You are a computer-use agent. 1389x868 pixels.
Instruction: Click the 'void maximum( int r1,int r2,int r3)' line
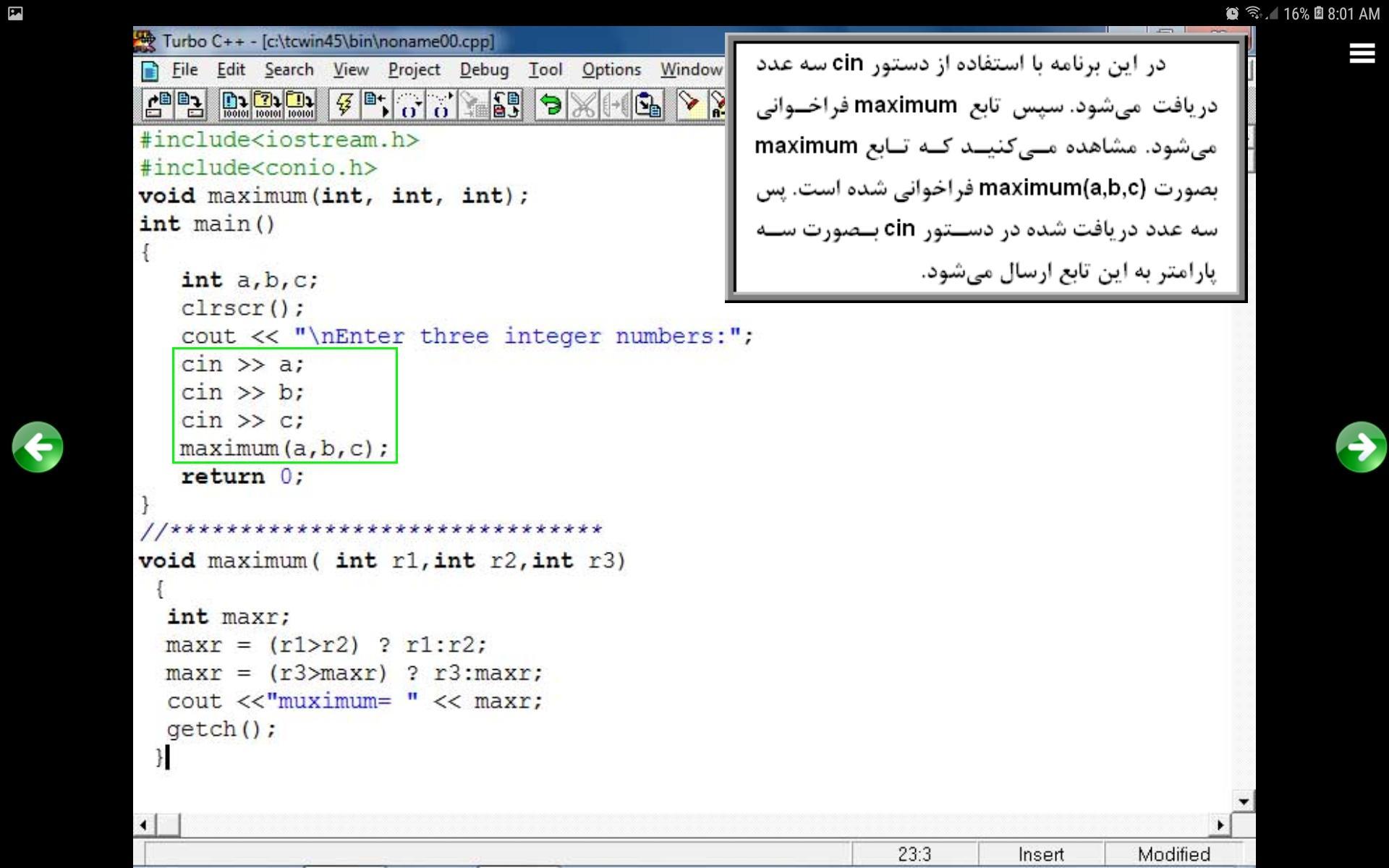(383, 561)
